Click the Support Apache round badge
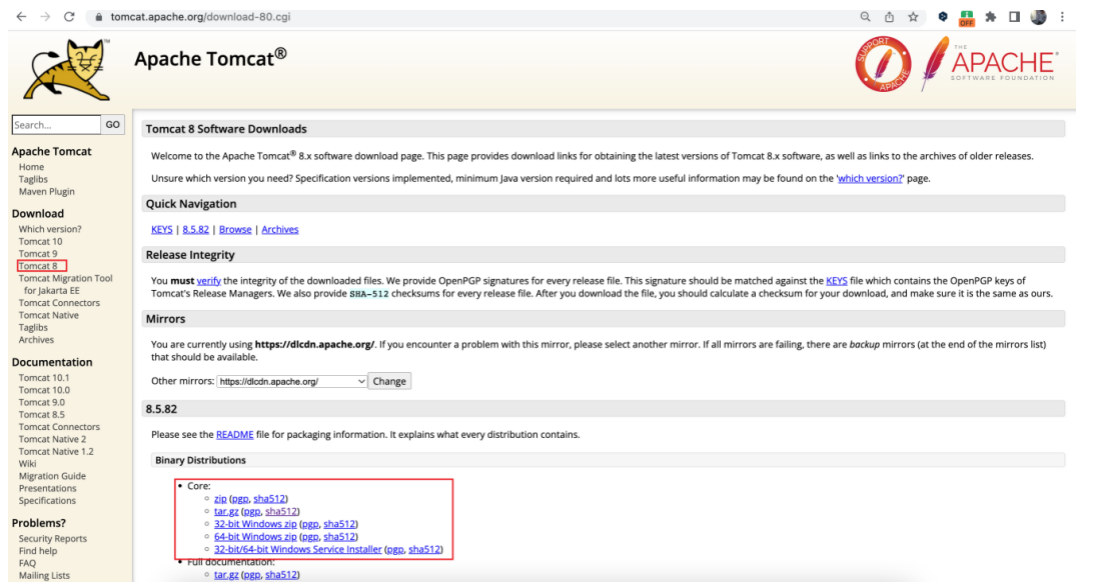The image size is (1094, 588). click(x=883, y=64)
